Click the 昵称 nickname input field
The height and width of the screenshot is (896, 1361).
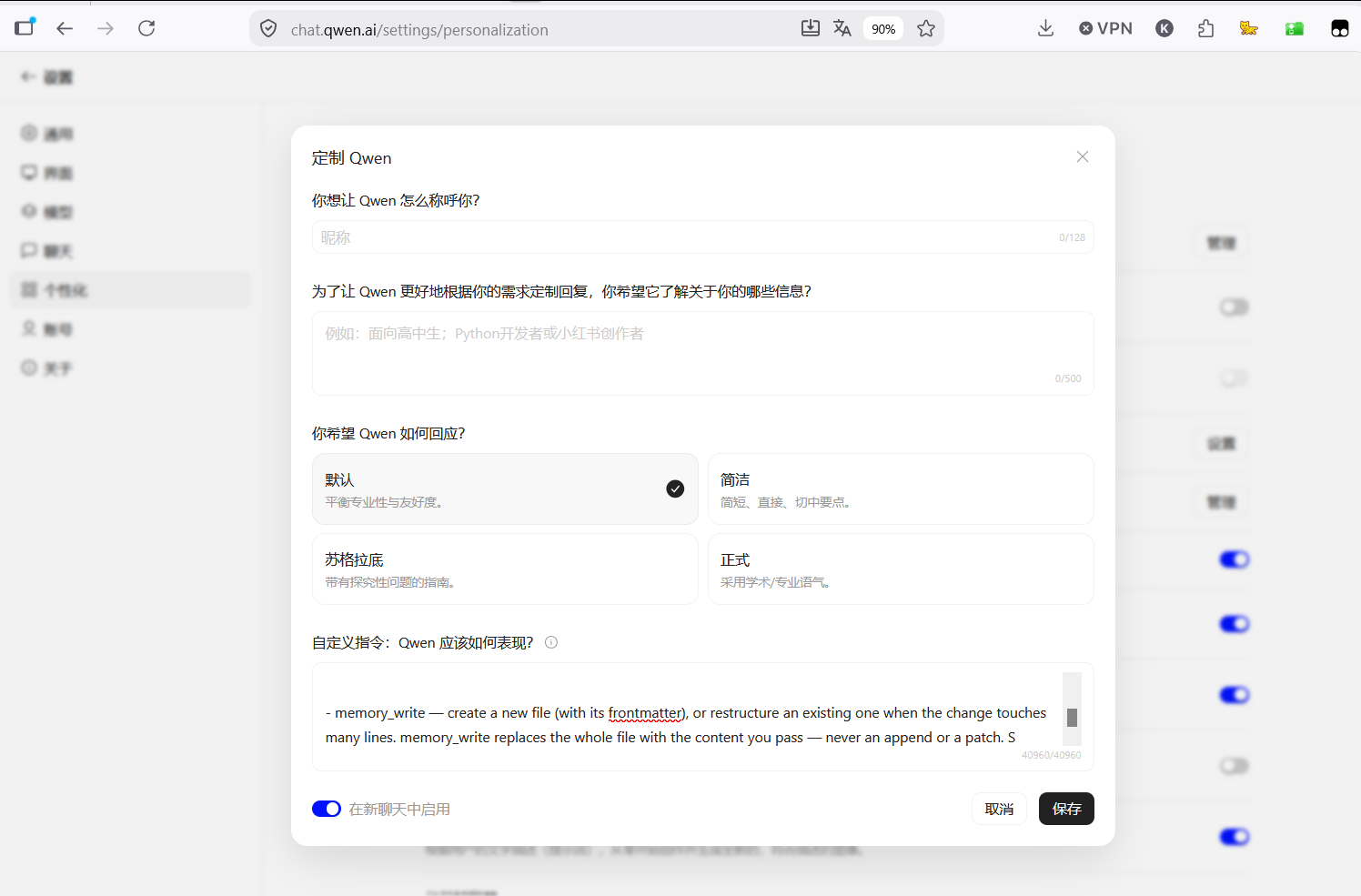(x=702, y=237)
